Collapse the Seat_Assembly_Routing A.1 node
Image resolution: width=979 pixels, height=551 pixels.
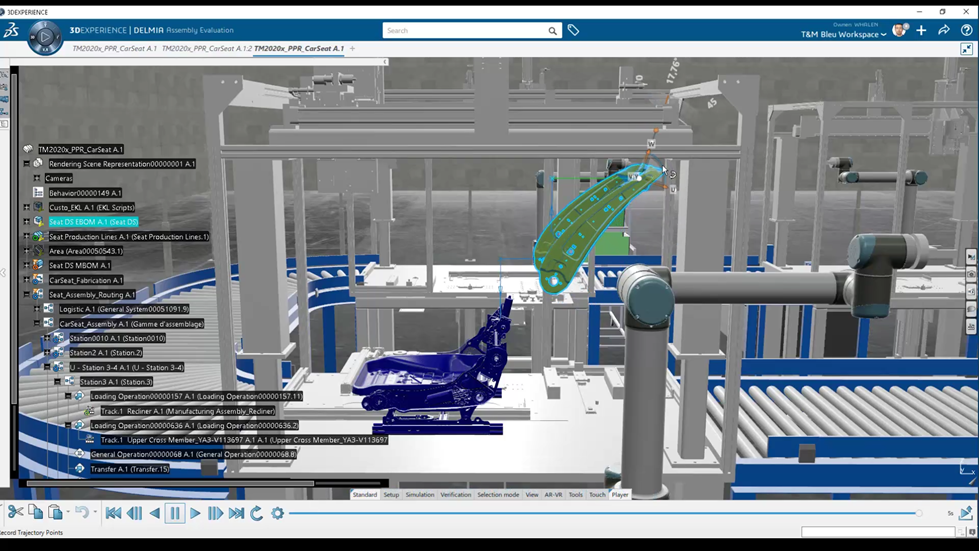tap(26, 295)
